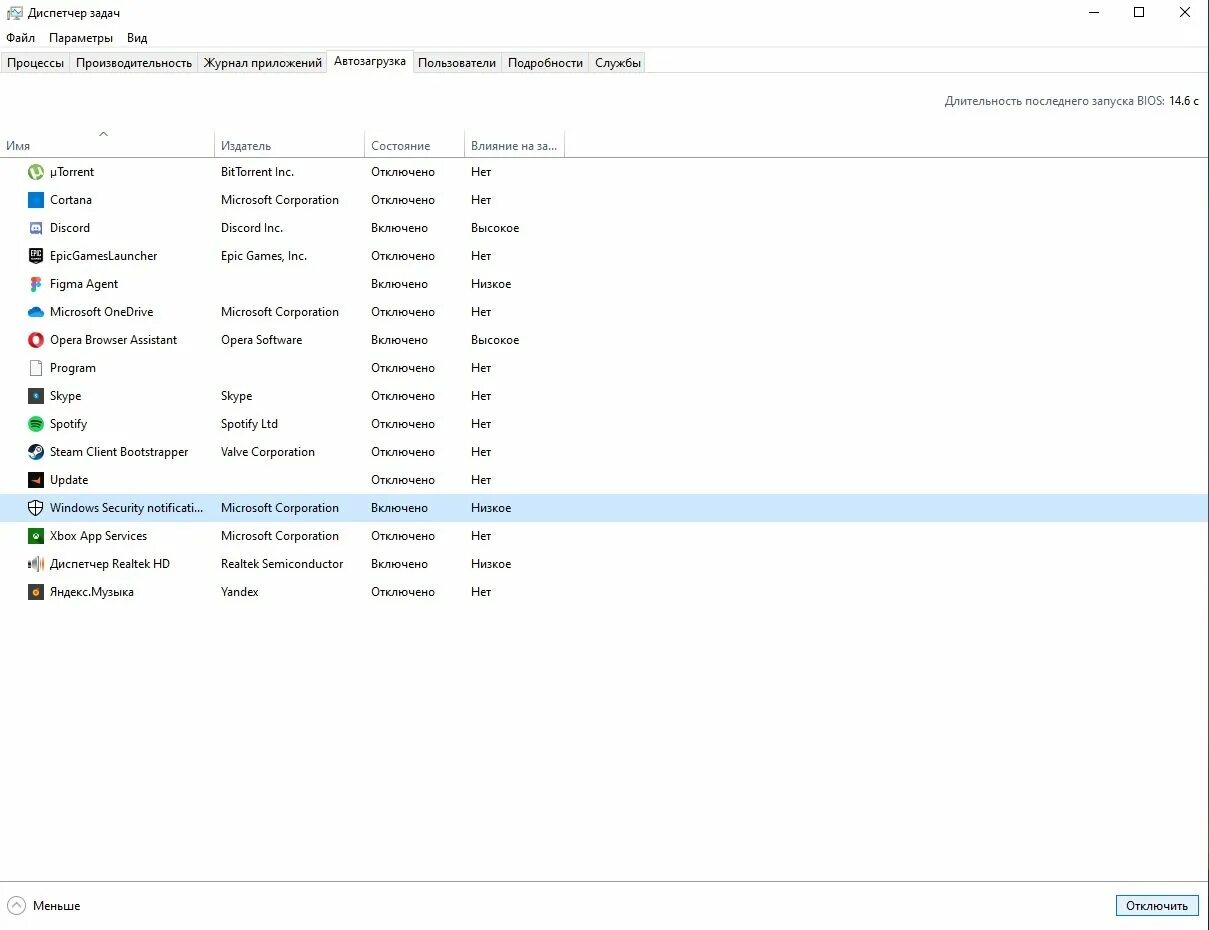Image resolution: width=1209 pixels, height=930 pixels.
Task: Click the Microsoft OneDrive cloud icon
Action: click(36, 312)
